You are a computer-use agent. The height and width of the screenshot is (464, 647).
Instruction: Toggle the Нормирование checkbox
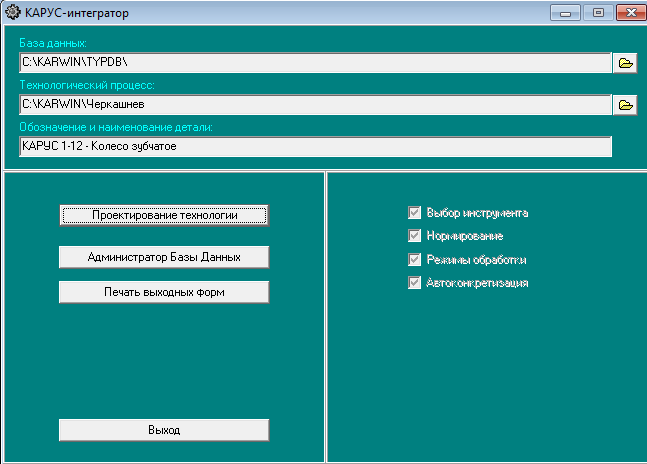click(x=414, y=236)
